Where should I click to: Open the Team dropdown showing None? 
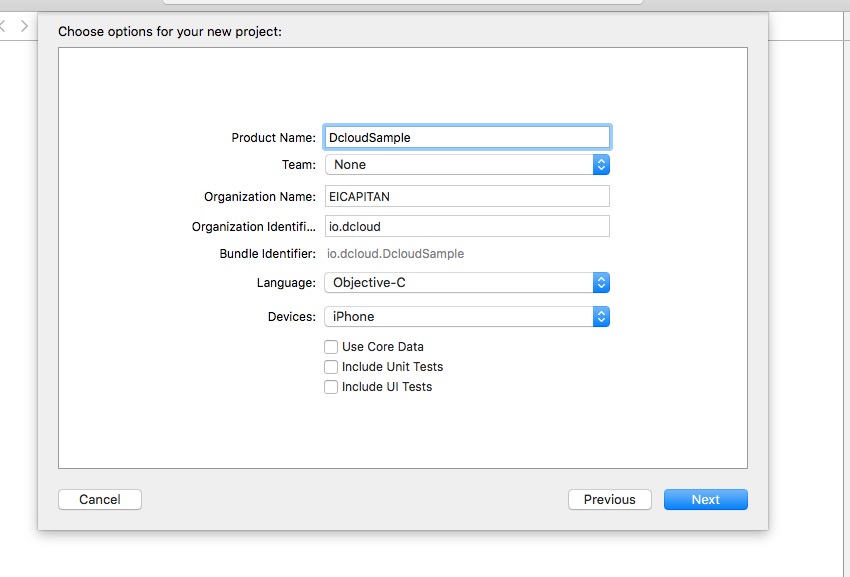[x=467, y=164]
